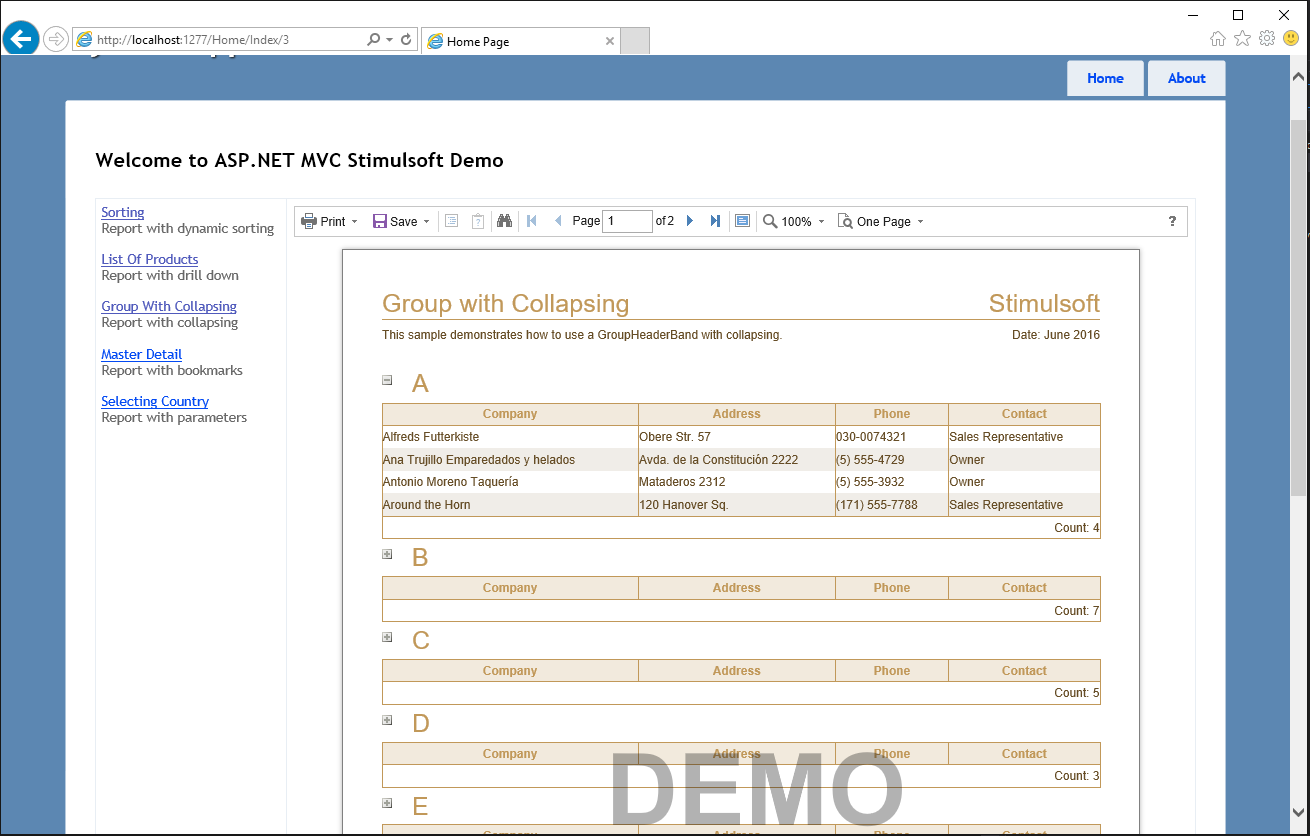Open the address bar search magnifier
This screenshot has height=836, width=1310.
tap(374, 40)
